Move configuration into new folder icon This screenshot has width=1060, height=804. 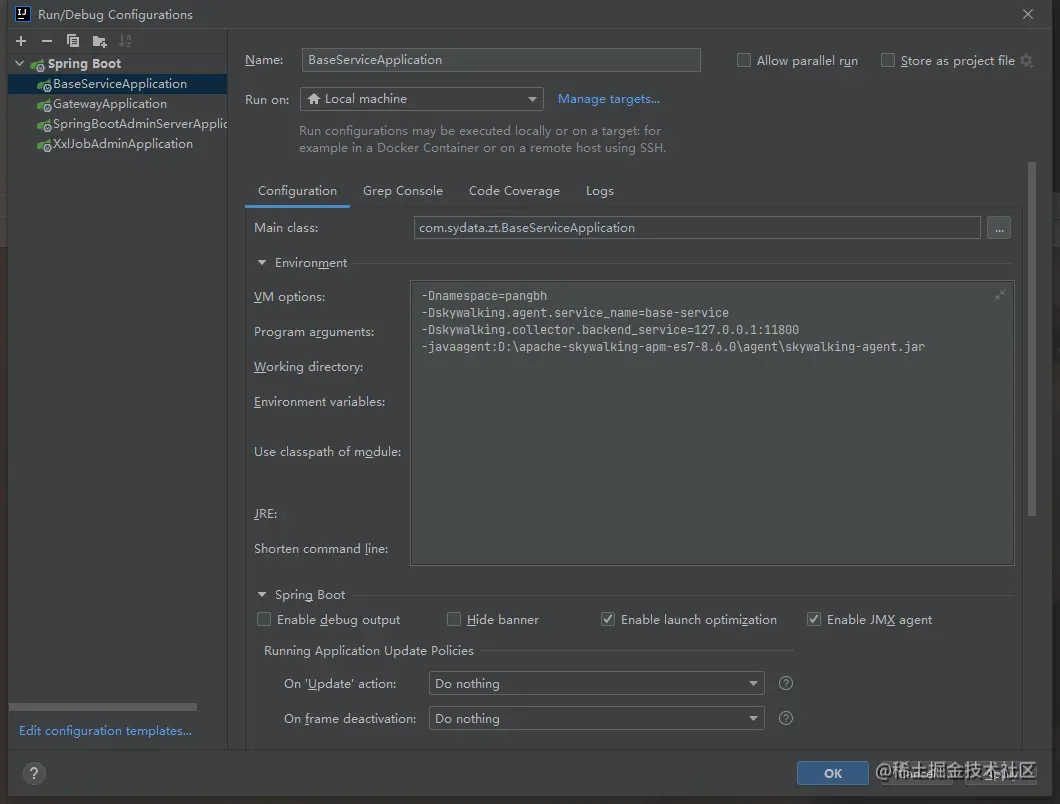pos(99,41)
